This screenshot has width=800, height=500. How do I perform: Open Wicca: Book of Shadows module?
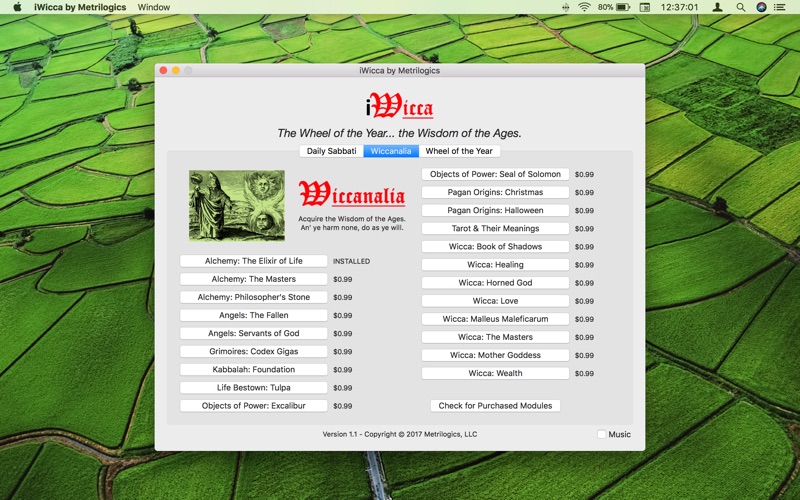495,246
